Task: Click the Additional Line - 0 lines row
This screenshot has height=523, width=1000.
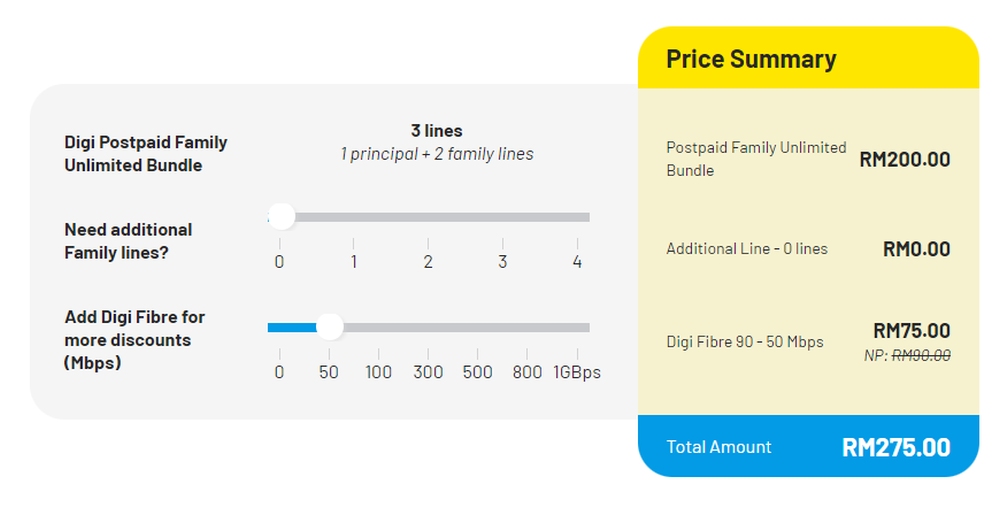Action: pos(747,249)
